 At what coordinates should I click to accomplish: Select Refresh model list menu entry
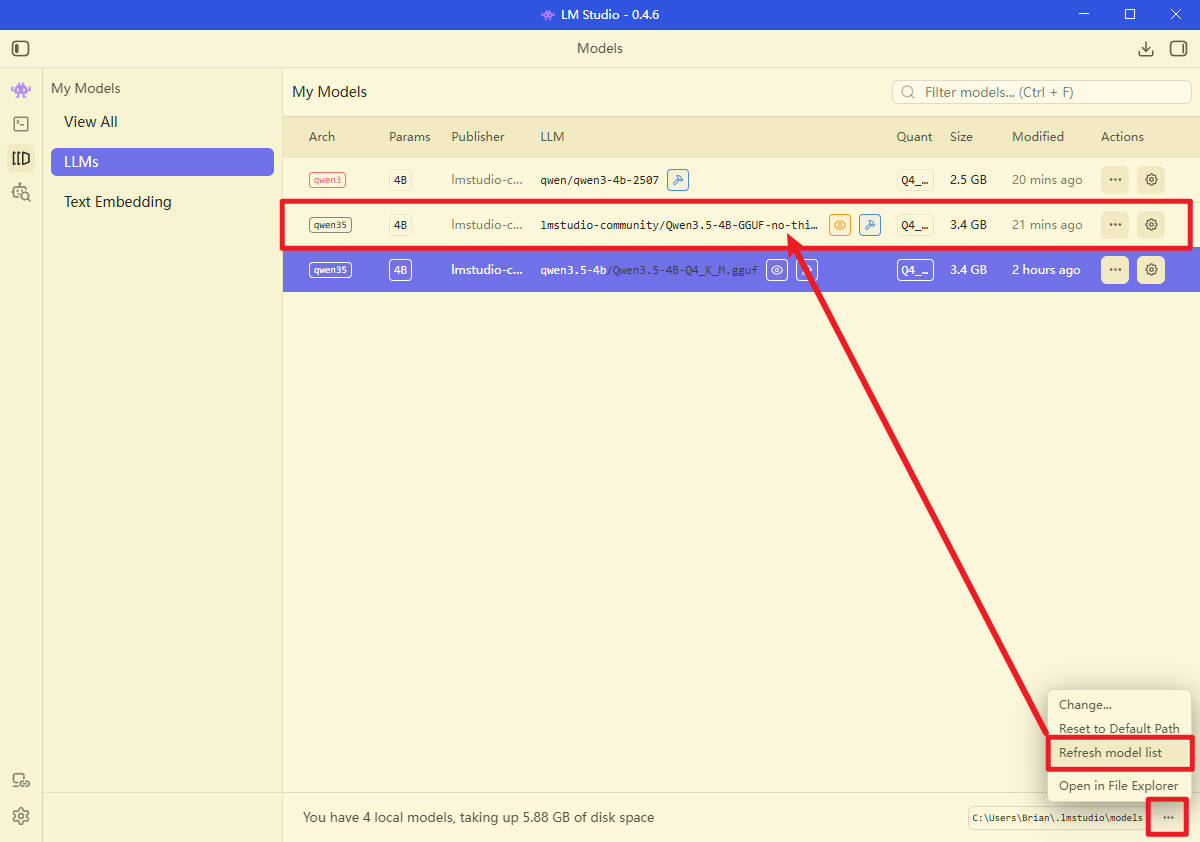(x=1110, y=753)
